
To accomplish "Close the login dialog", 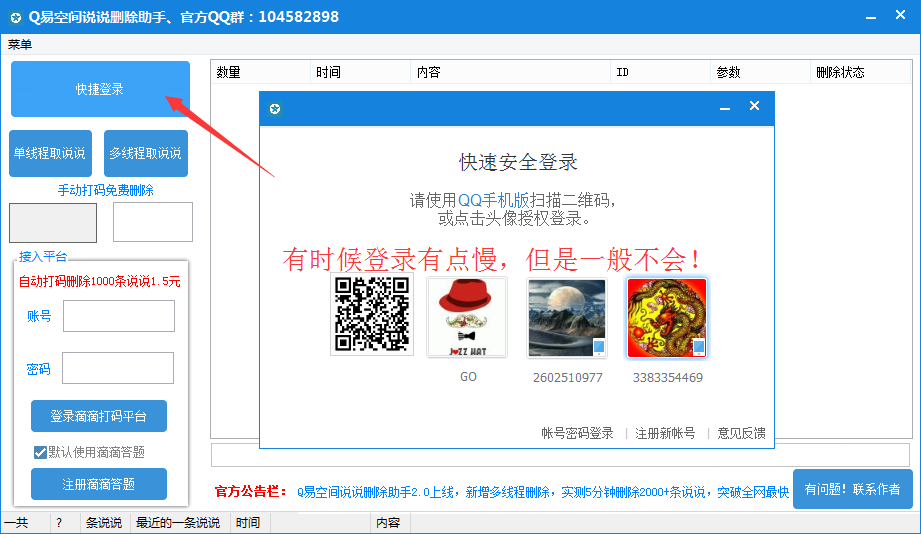I will click(755, 106).
